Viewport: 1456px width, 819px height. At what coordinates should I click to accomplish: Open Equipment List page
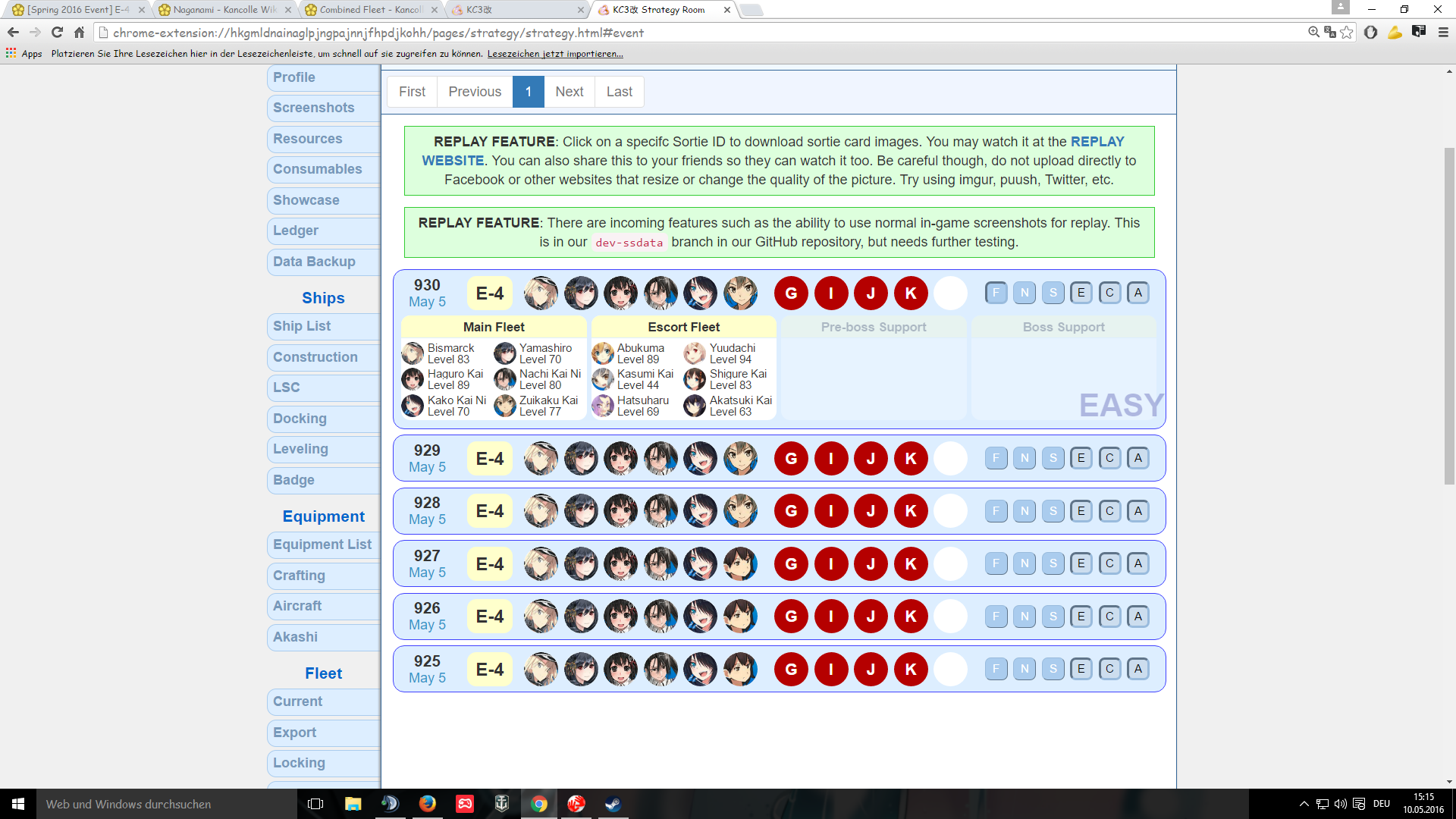tap(324, 544)
